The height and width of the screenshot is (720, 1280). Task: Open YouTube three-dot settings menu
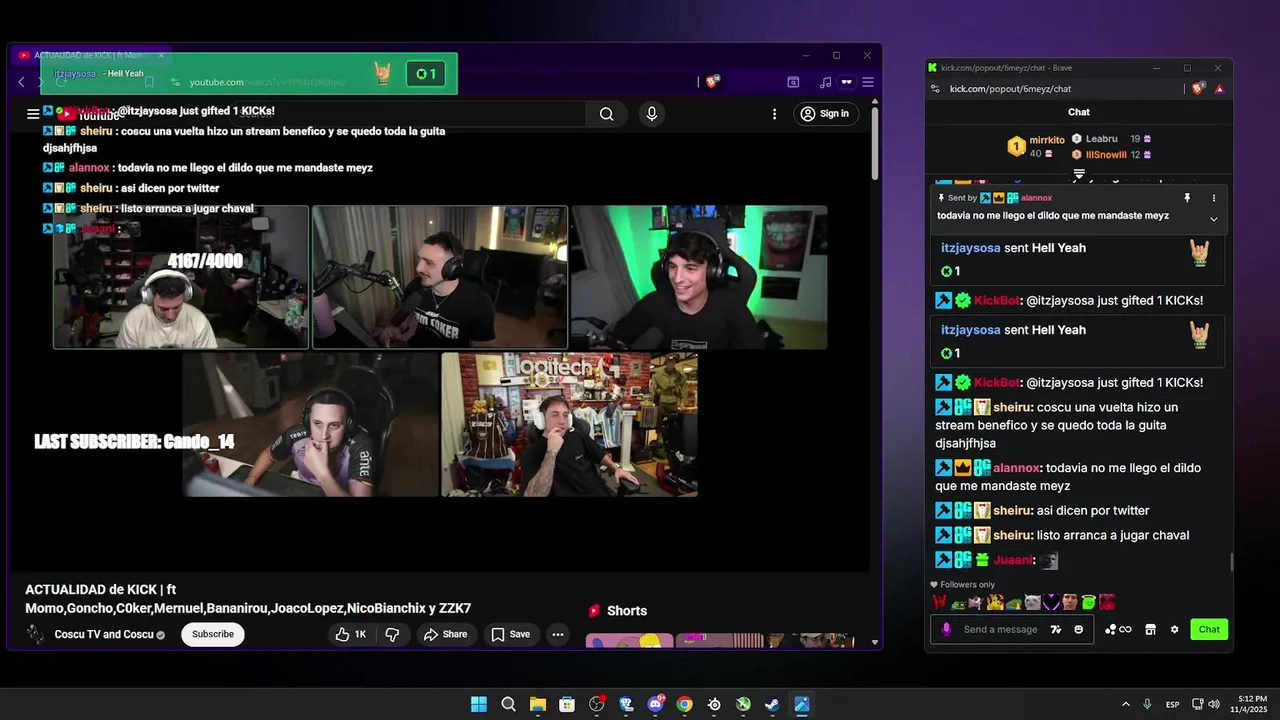pos(774,114)
